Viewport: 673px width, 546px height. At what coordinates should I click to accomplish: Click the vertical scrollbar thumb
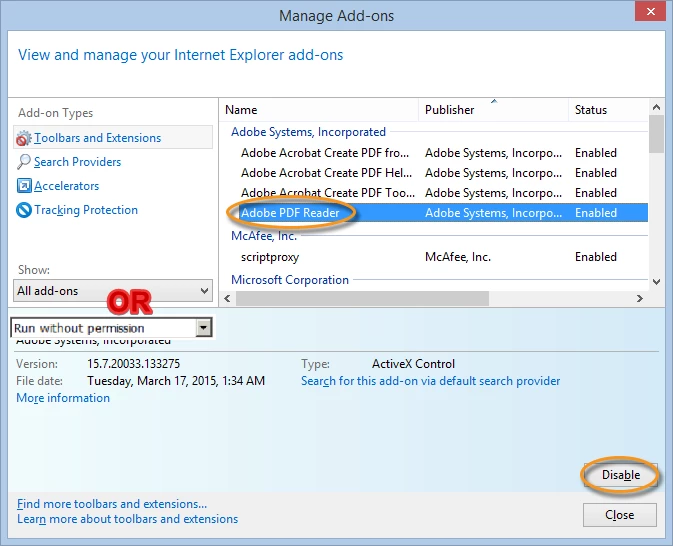click(656, 134)
